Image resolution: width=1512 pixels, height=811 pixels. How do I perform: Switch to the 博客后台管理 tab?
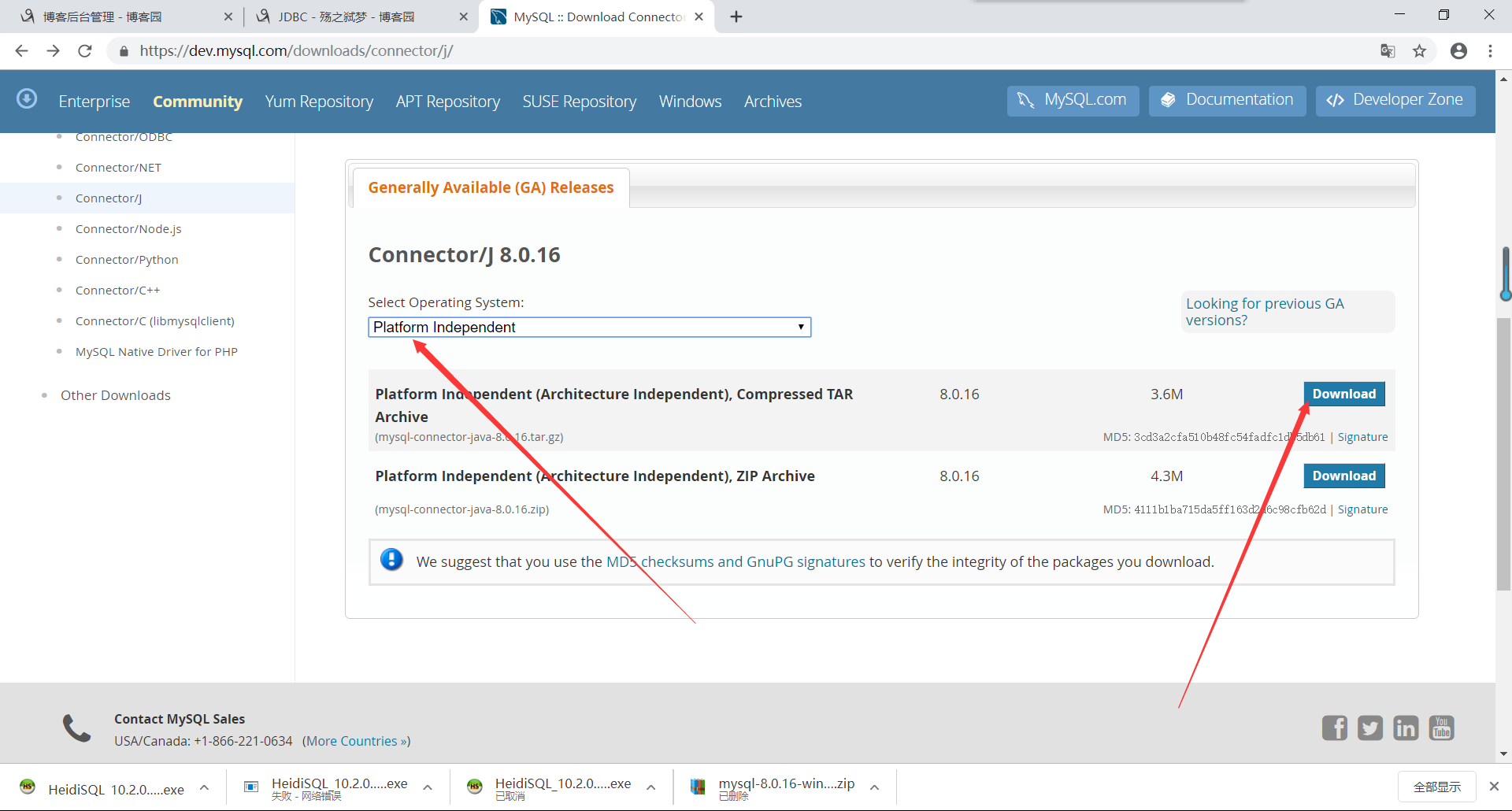coord(122,17)
